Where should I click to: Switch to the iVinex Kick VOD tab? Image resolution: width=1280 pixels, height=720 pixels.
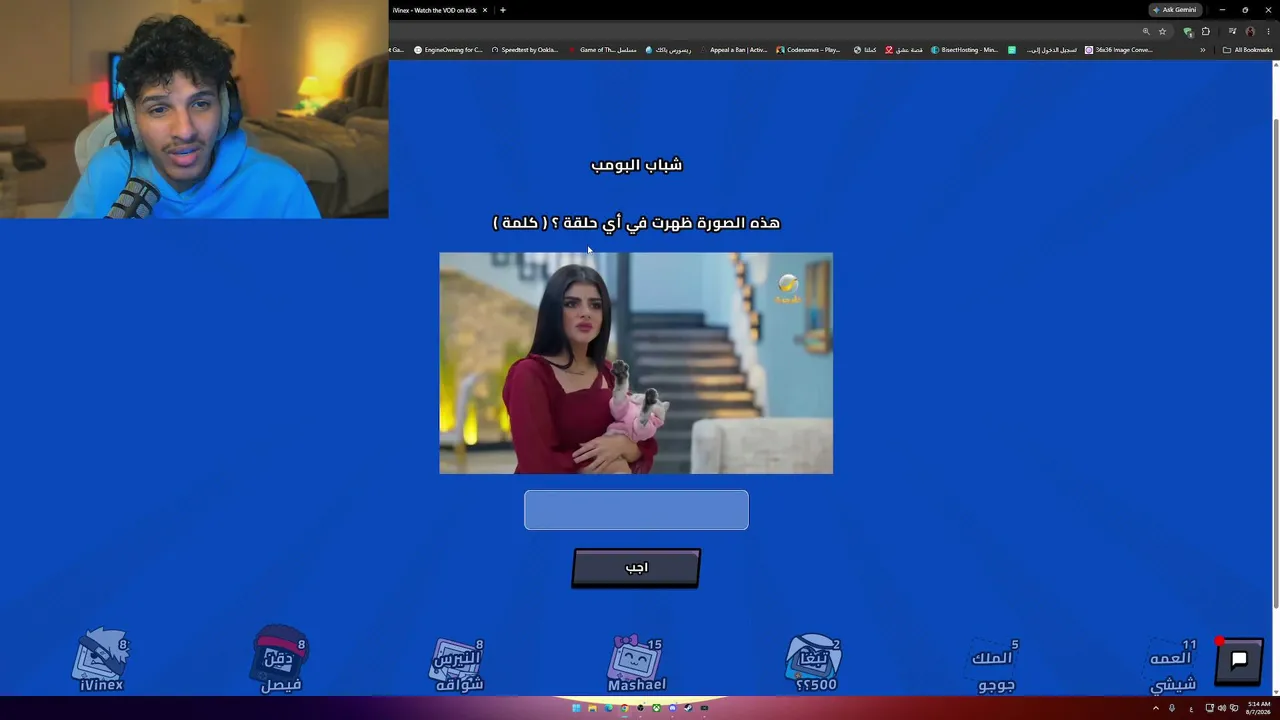(434, 10)
